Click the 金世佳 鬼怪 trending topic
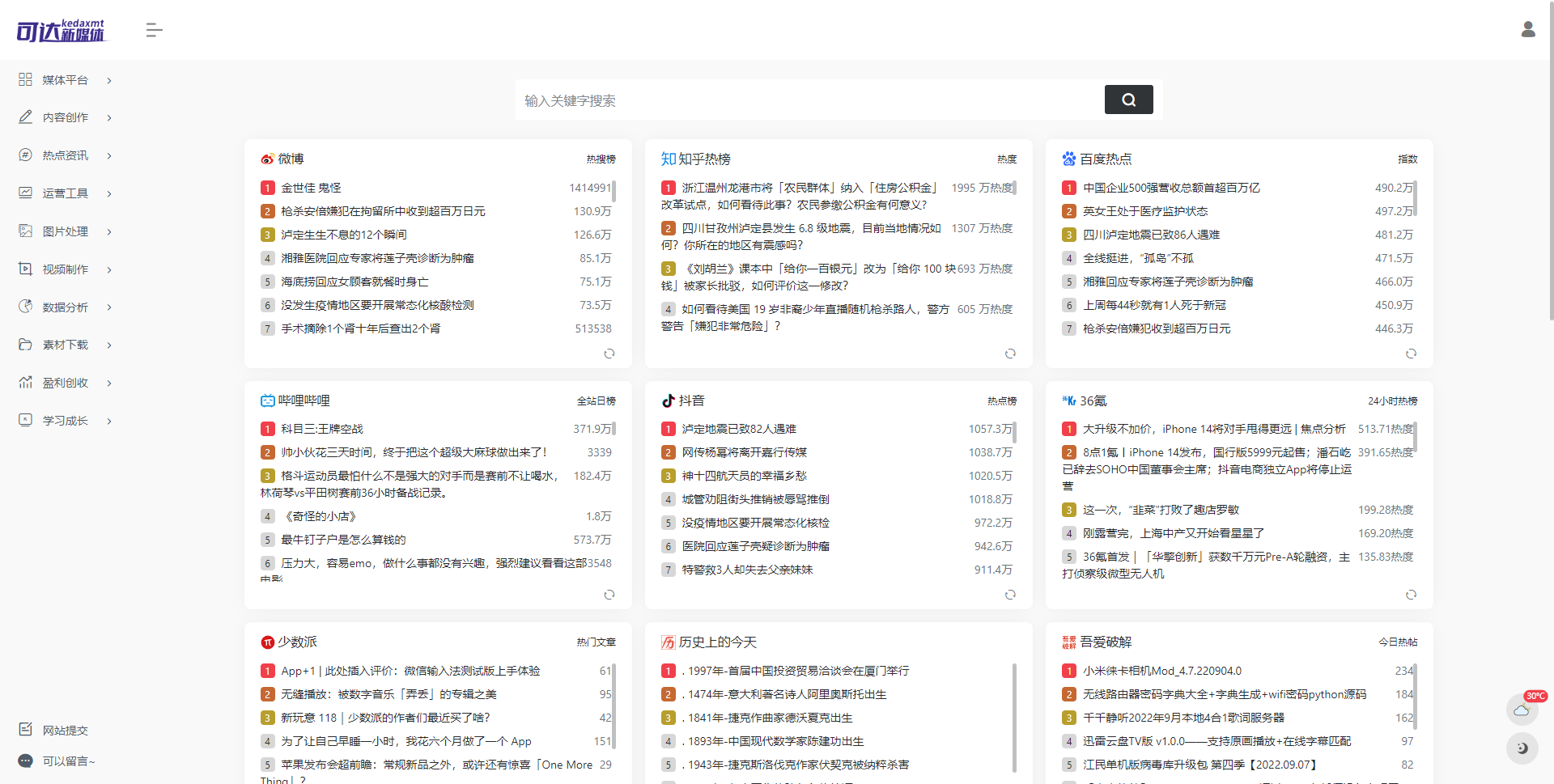This screenshot has height=784, width=1554. pyautogui.click(x=310, y=187)
